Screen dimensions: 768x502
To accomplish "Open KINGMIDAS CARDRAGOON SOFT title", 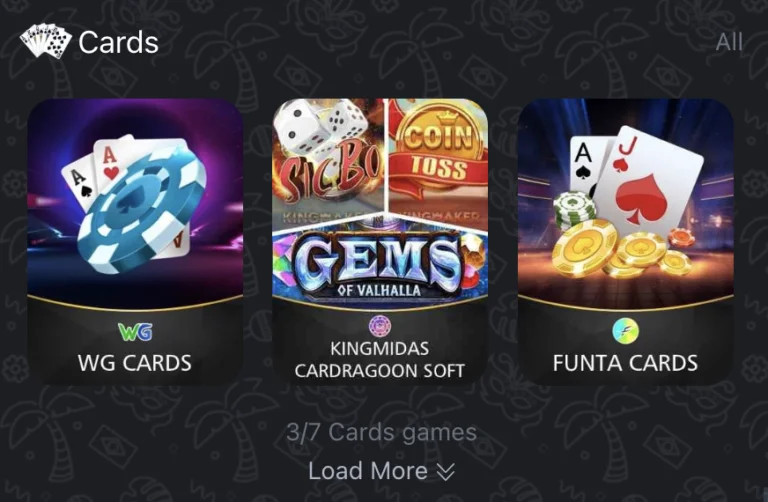I will pos(380,359).
